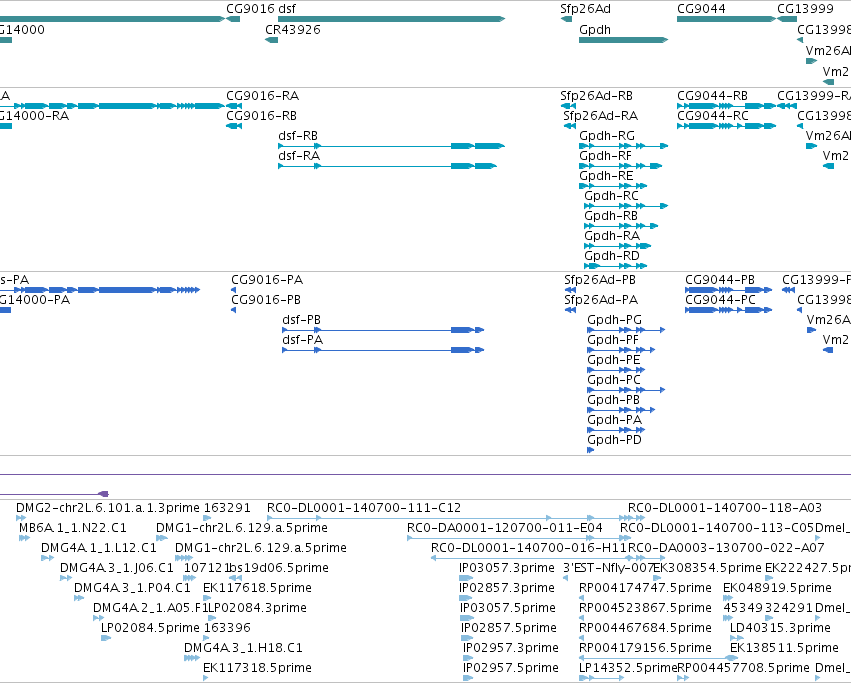
Task: Select the dsf gene label
Action: click(287, 9)
